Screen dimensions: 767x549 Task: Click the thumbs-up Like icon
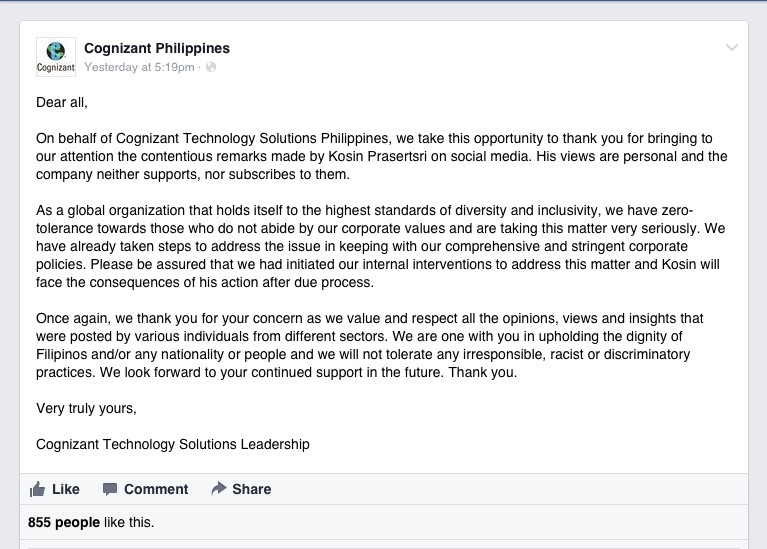click(x=37, y=489)
